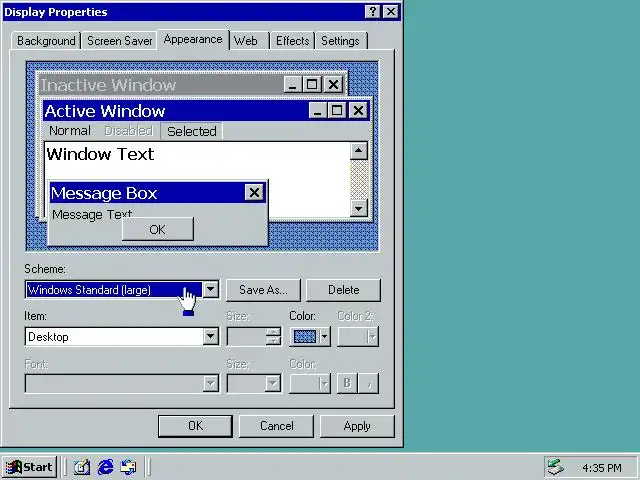This screenshot has height=480, width=640.
Task: Click the font Color swatch dropdown
Action: point(310,384)
